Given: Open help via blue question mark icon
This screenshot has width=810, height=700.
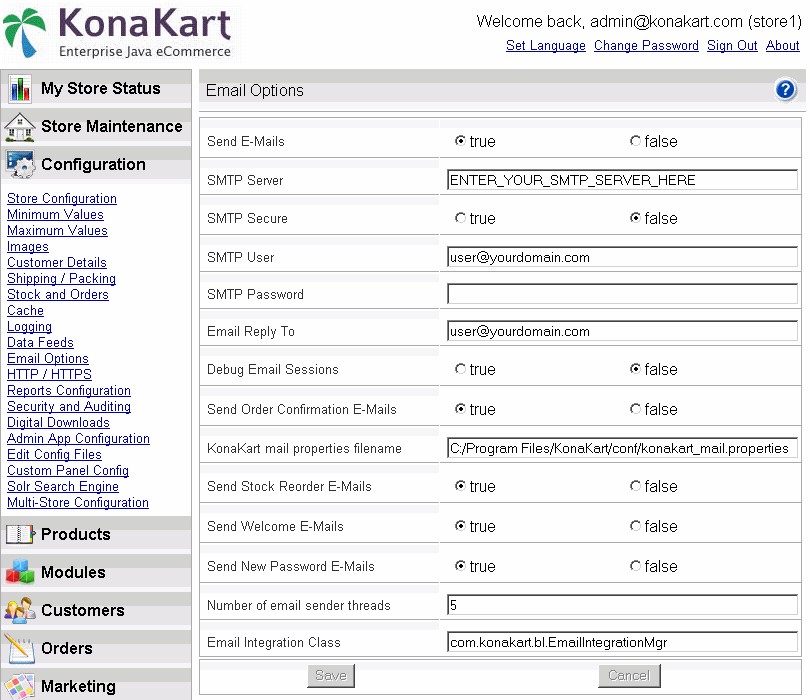Looking at the screenshot, I should [x=785, y=90].
